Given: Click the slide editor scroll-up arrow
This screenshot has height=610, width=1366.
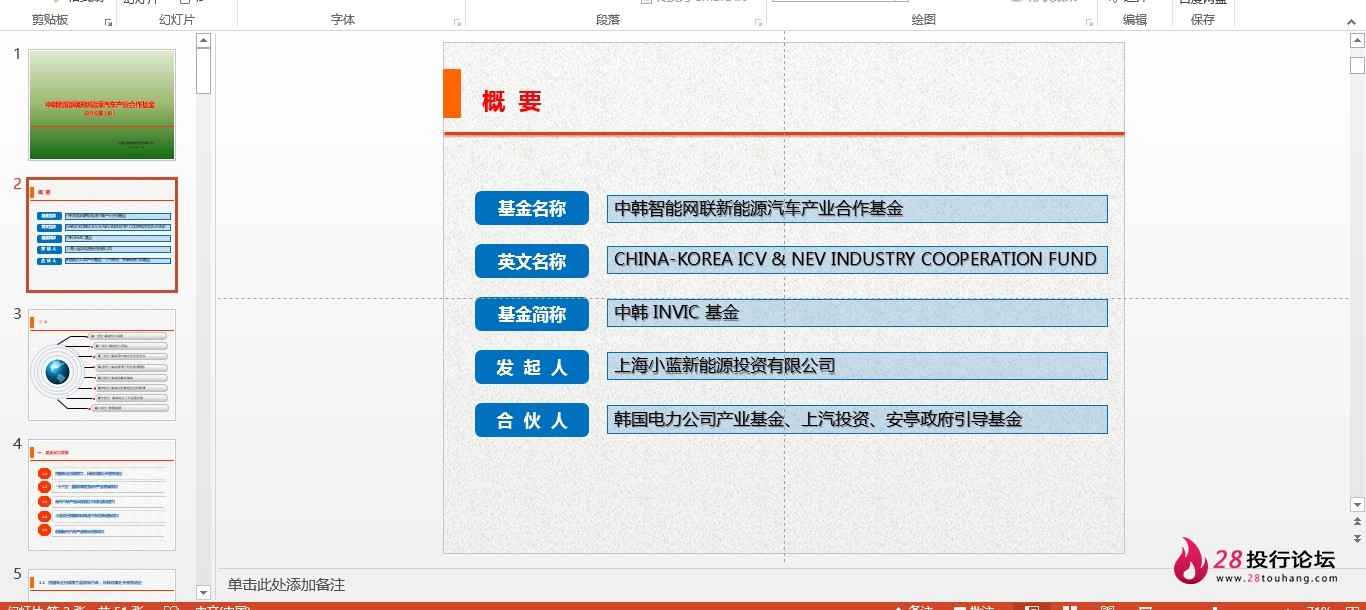Looking at the screenshot, I should [1357, 42].
